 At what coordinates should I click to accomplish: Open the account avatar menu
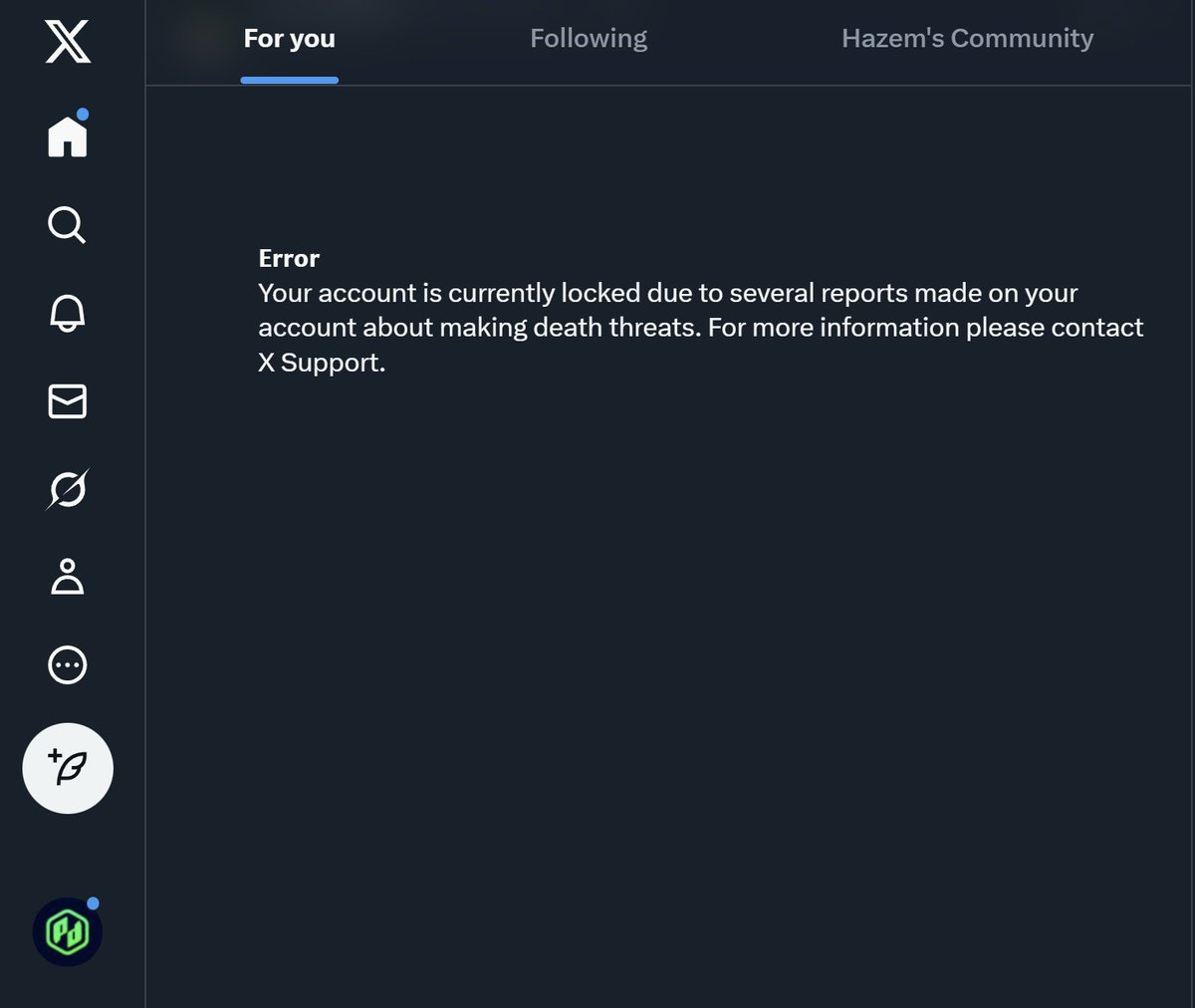68,932
